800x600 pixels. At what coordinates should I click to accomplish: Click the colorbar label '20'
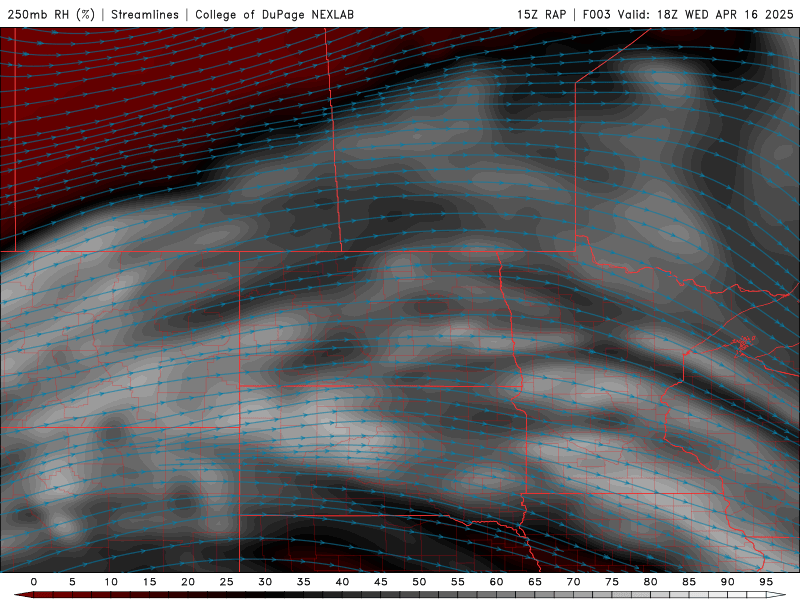click(188, 582)
